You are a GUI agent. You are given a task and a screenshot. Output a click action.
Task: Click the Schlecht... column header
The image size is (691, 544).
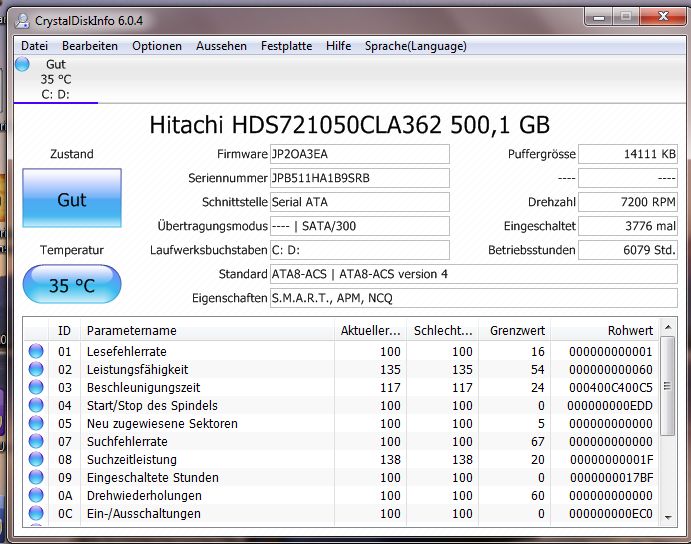[x=442, y=330]
